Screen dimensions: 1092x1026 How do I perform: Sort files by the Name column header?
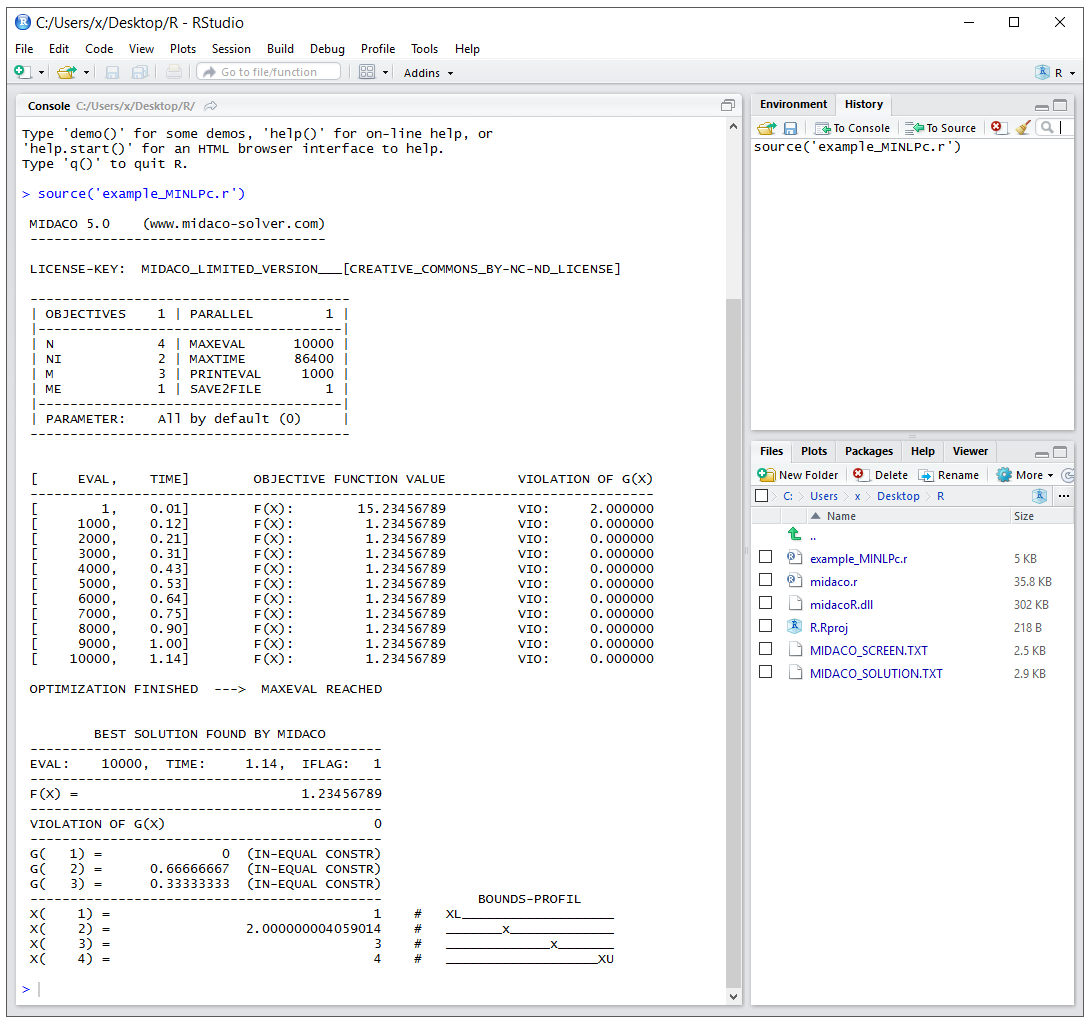coord(841,516)
